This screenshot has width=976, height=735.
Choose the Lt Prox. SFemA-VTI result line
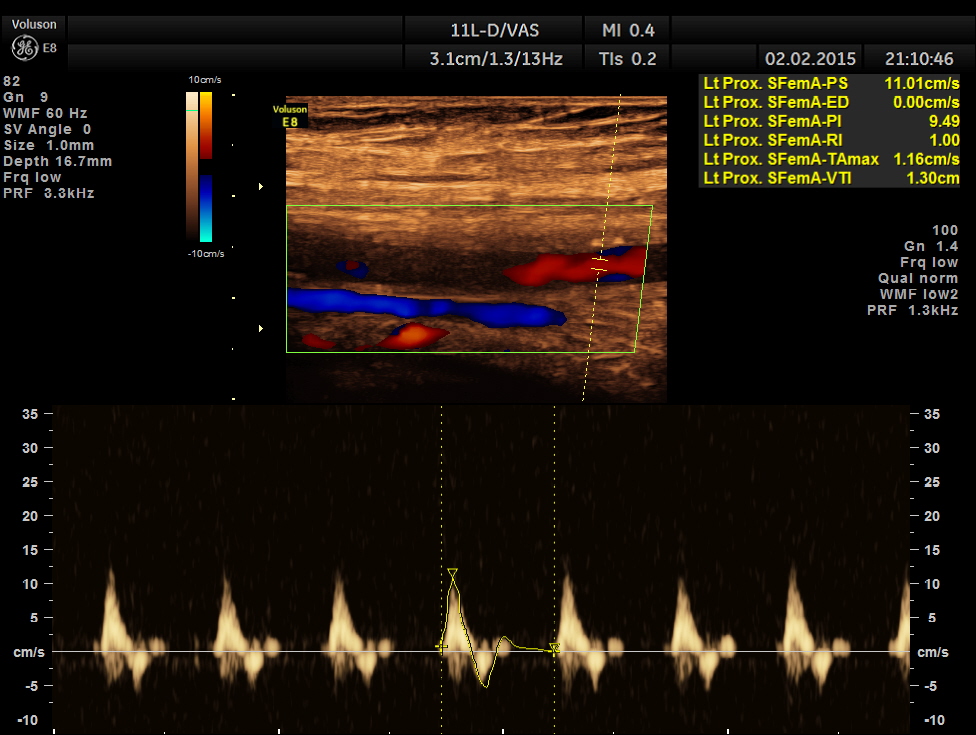pyautogui.click(x=831, y=178)
